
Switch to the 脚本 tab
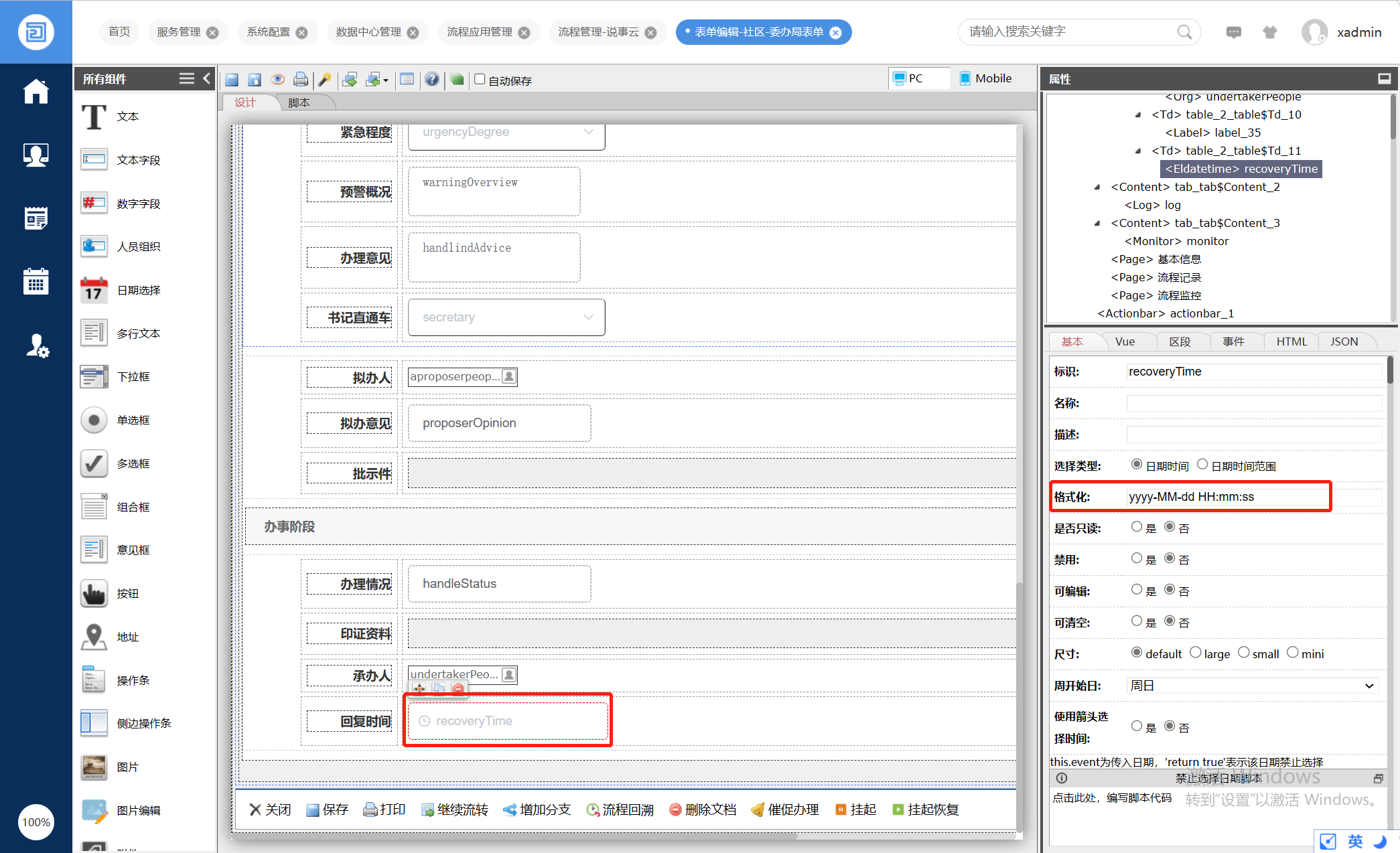(299, 102)
